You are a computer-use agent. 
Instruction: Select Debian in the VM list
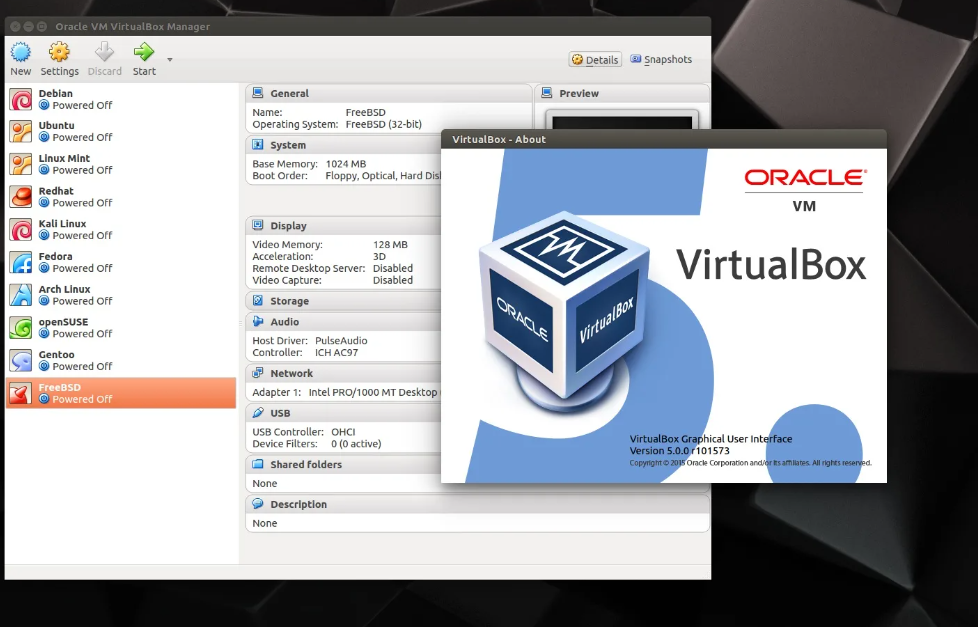pos(121,99)
